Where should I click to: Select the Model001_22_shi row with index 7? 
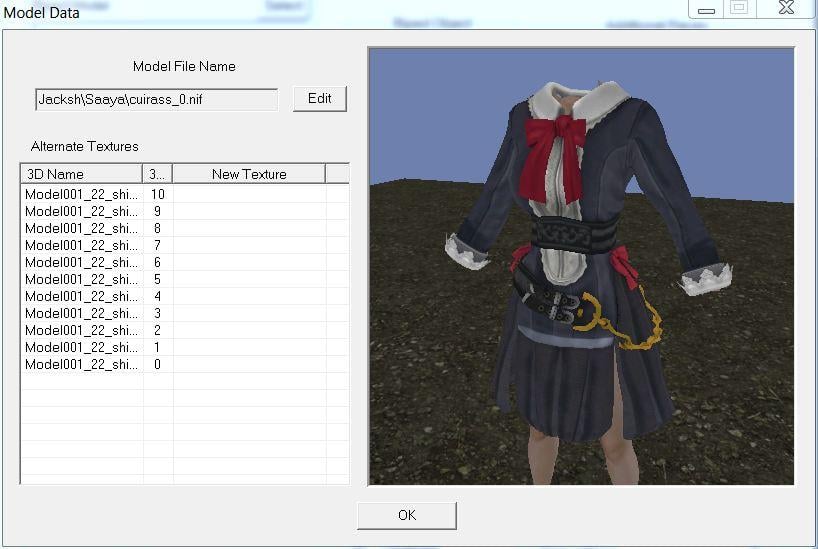tap(185, 245)
